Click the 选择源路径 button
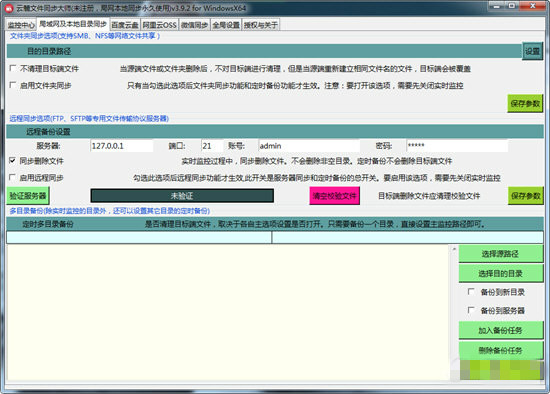Viewport: 550px width, 394px height. coord(501,254)
